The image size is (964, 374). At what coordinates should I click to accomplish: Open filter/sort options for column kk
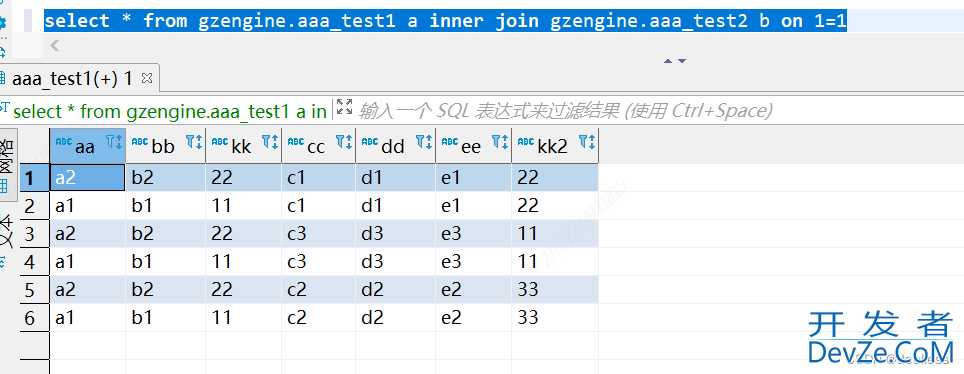click(x=271, y=143)
